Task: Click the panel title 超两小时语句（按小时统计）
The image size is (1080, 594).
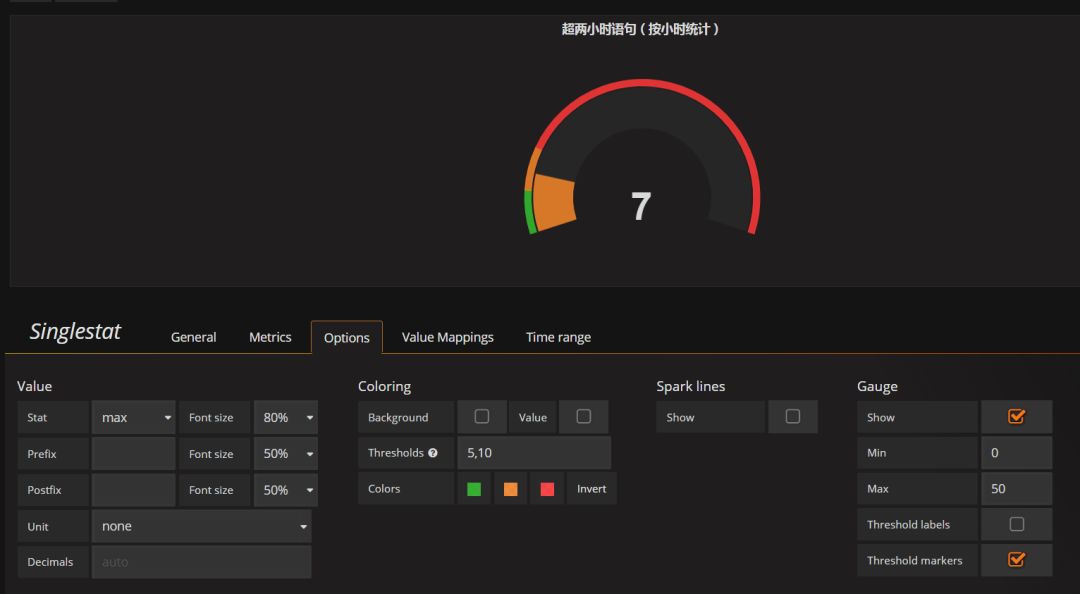Action: pyautogui.click(x=641, y=29)
